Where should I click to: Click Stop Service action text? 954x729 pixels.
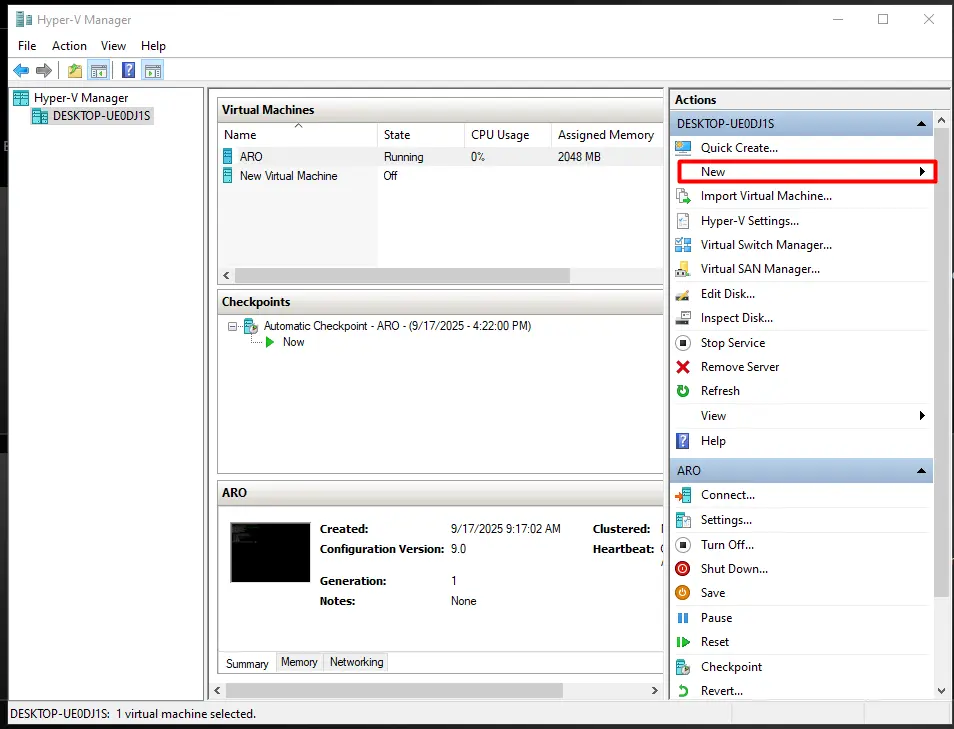coord(733,343)
